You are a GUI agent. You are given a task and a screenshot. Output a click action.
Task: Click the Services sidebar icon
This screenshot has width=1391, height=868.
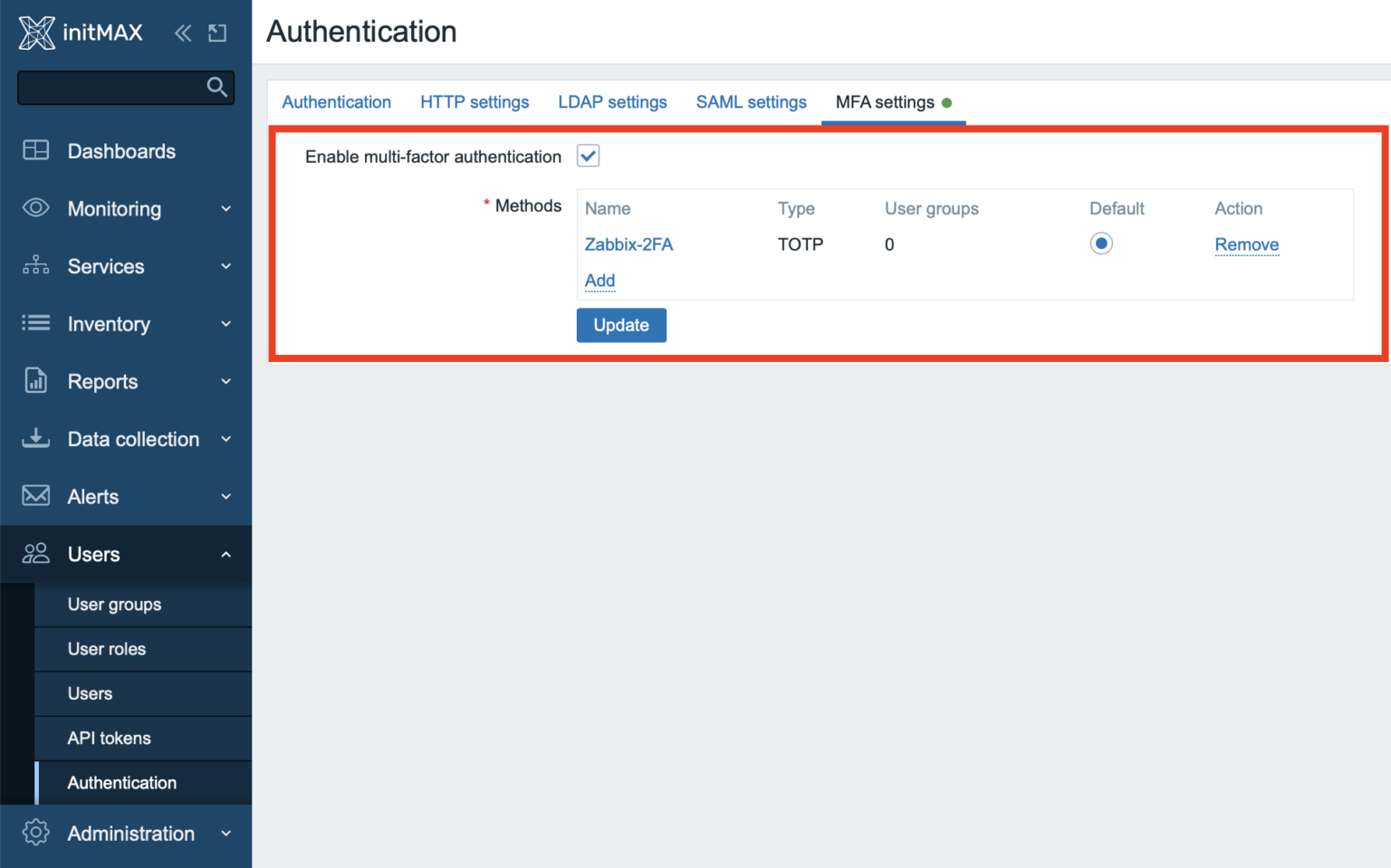(35, 265)
